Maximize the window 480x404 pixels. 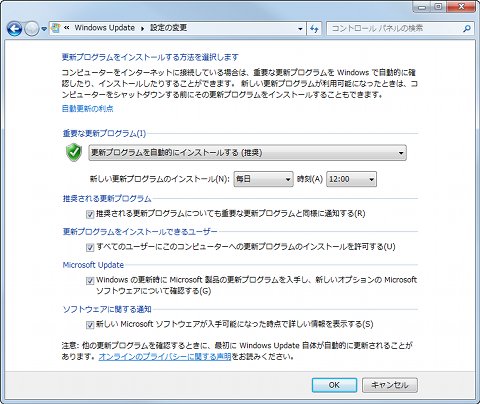pos(438,7)
